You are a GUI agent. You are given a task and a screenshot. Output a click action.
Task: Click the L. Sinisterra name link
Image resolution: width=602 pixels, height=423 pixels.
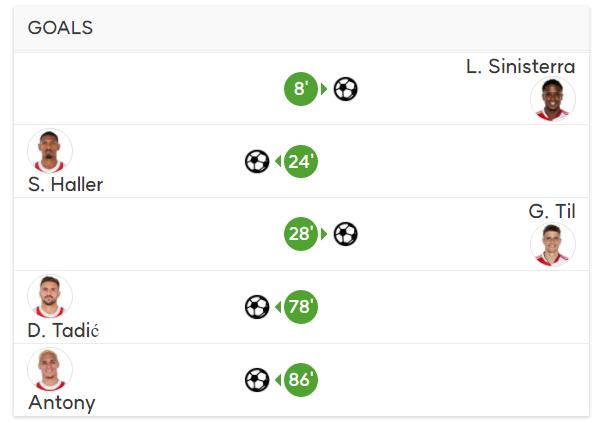pyautogui.click(x=521, y=66)
